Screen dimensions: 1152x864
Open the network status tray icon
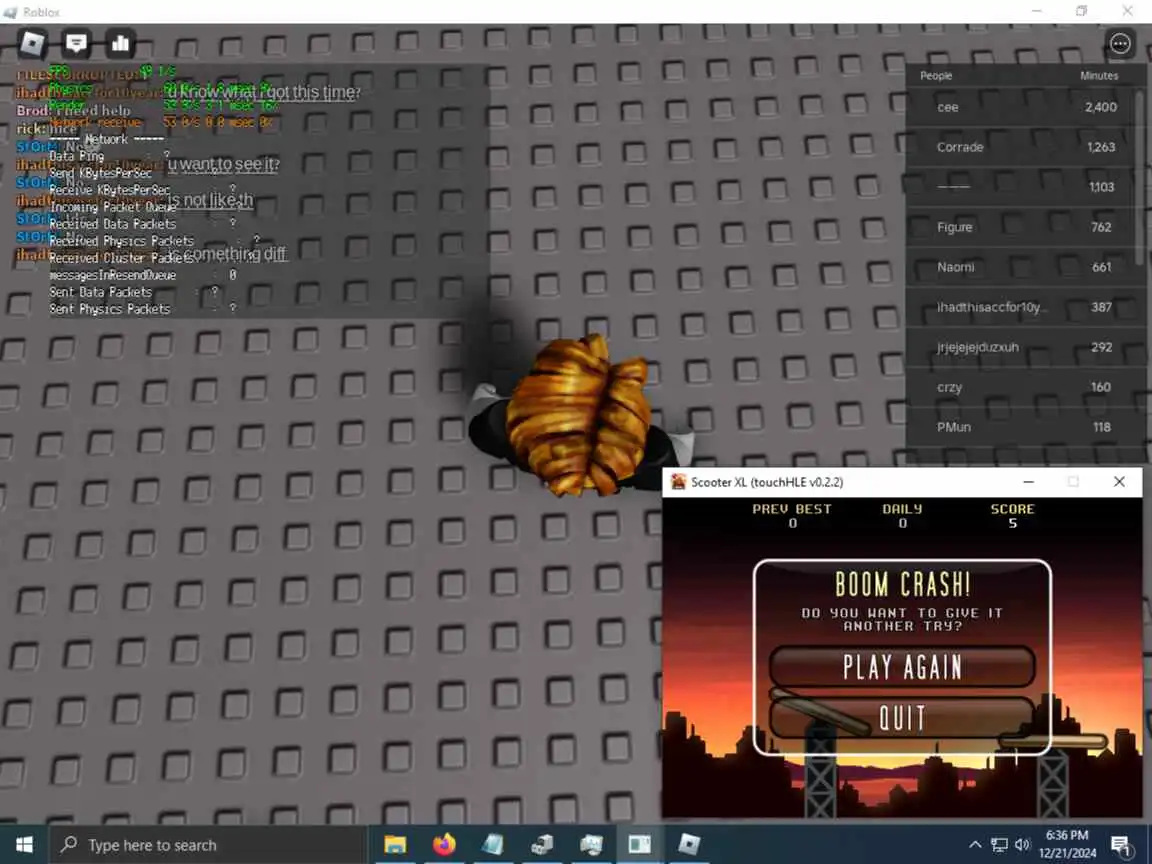coord(999,845)
